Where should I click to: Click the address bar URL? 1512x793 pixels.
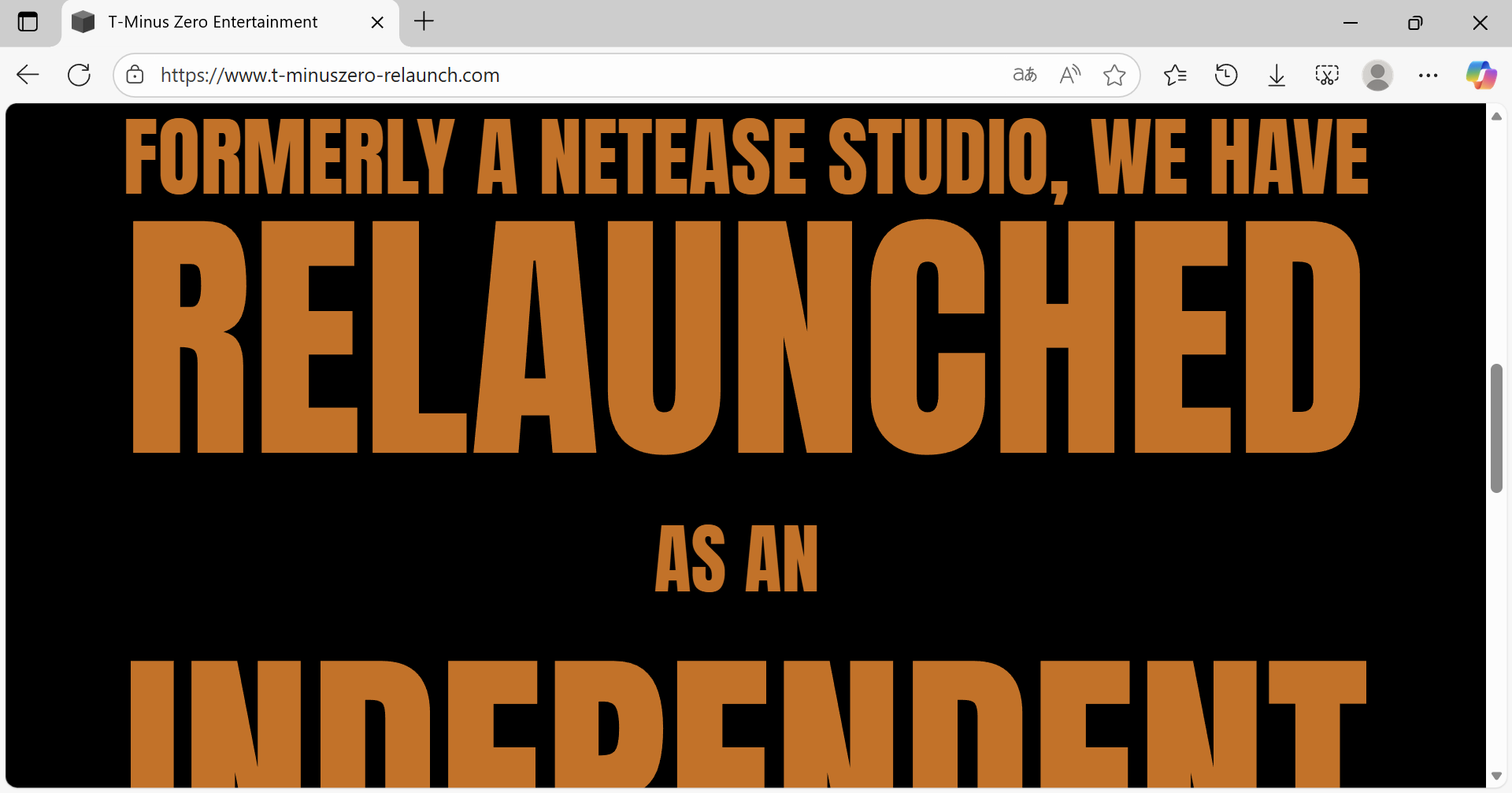[330, 75]
